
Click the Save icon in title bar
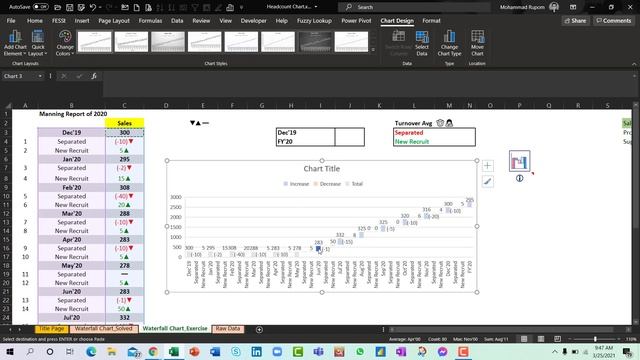click(x=69, y=7)
